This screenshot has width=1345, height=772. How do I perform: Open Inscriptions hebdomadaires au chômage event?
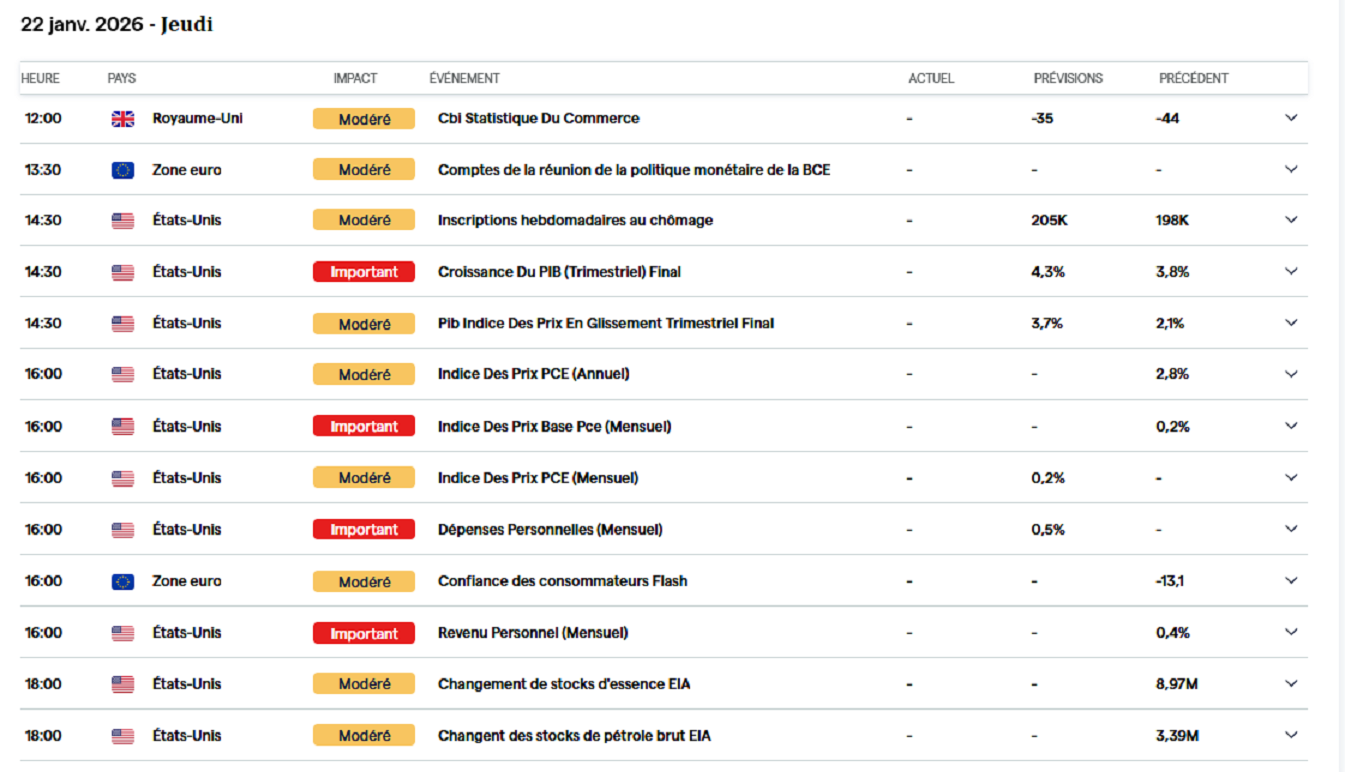575,220
